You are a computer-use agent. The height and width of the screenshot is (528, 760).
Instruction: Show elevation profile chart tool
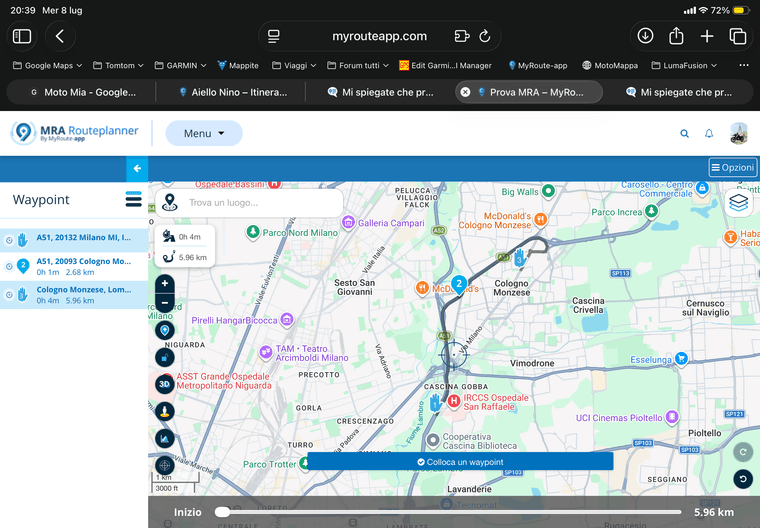coord(165,439)
